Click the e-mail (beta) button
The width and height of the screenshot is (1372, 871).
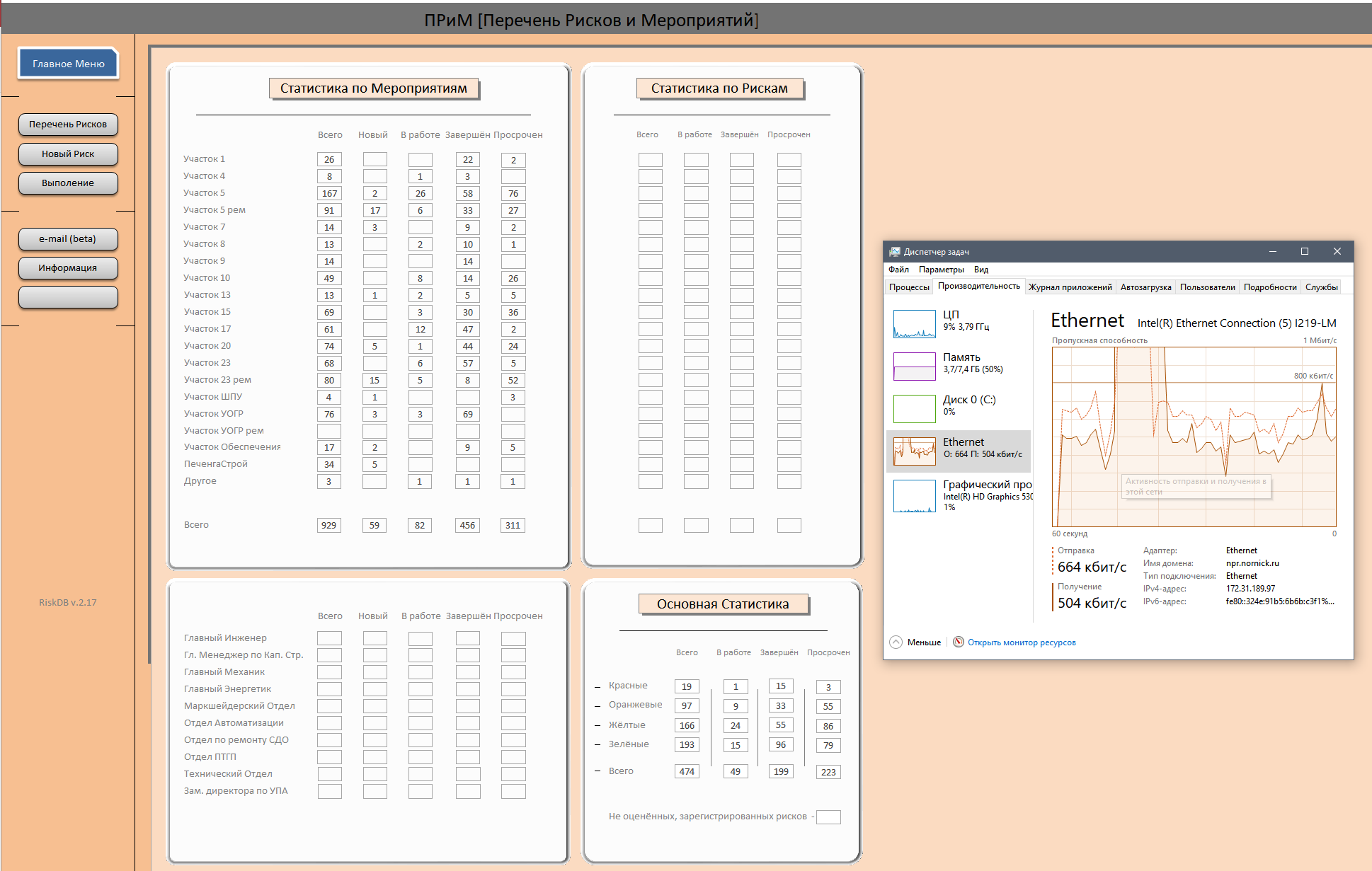tap(68, 239)
